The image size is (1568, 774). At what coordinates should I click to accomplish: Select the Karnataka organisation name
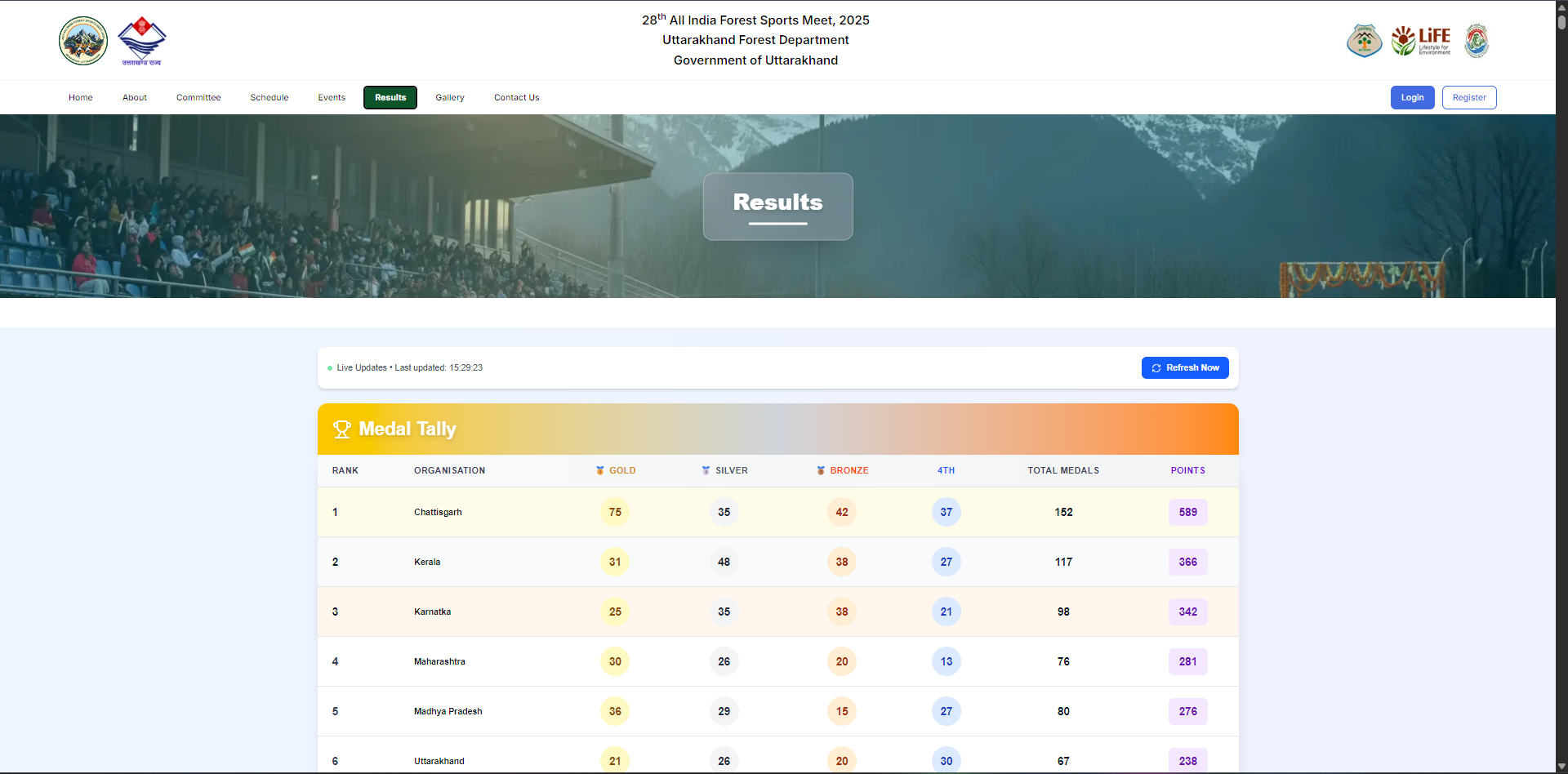[433, 612]
